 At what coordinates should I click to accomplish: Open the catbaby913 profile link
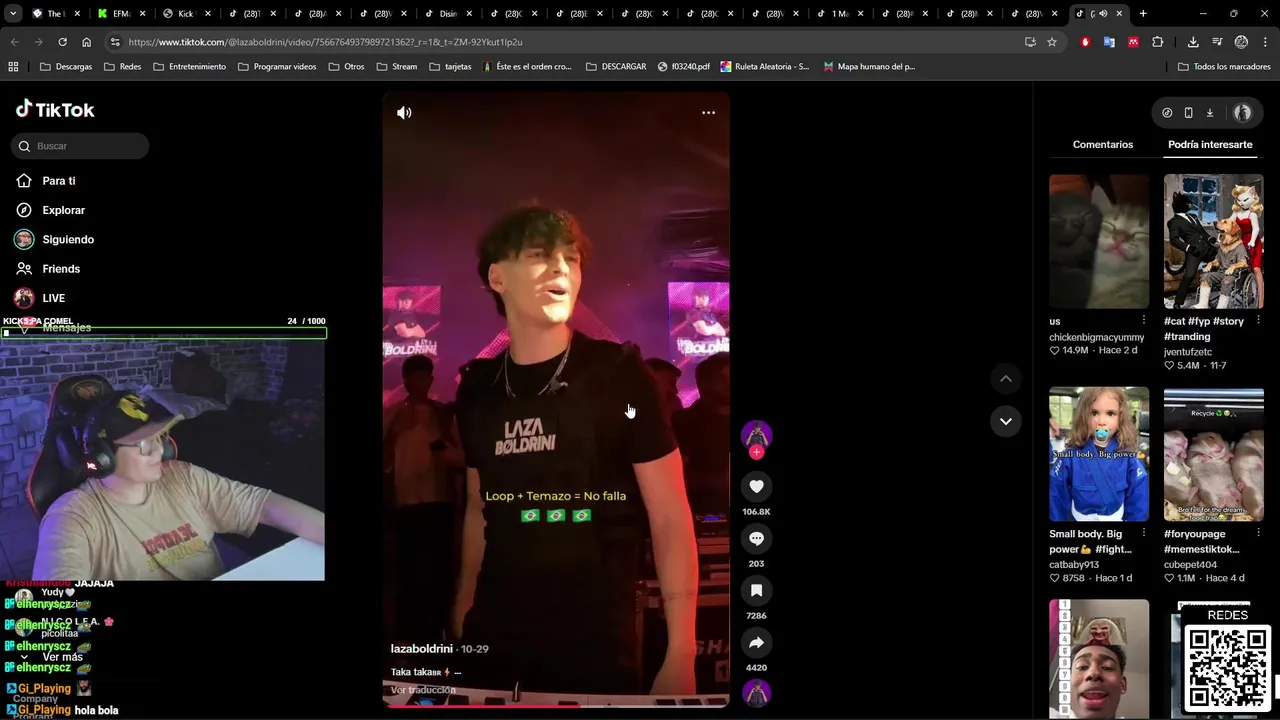[x=1075, y=564]
